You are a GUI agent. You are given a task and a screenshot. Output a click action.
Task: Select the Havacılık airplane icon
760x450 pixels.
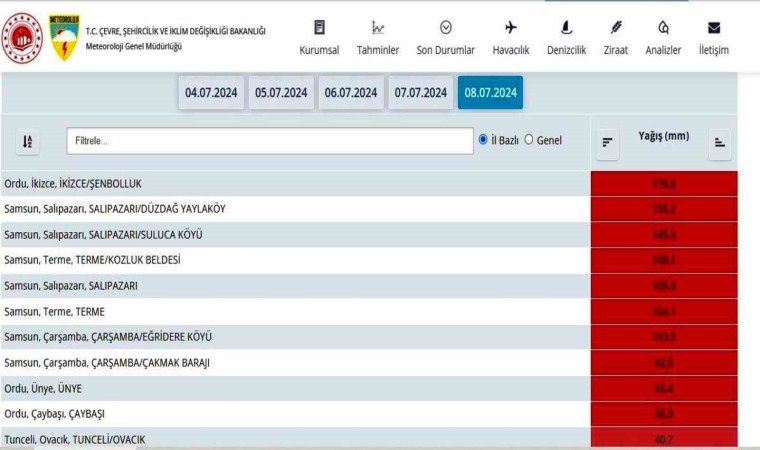(511, 28)
